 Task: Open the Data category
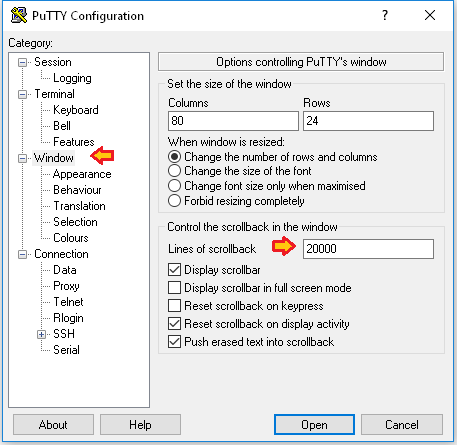click(65, 270)
